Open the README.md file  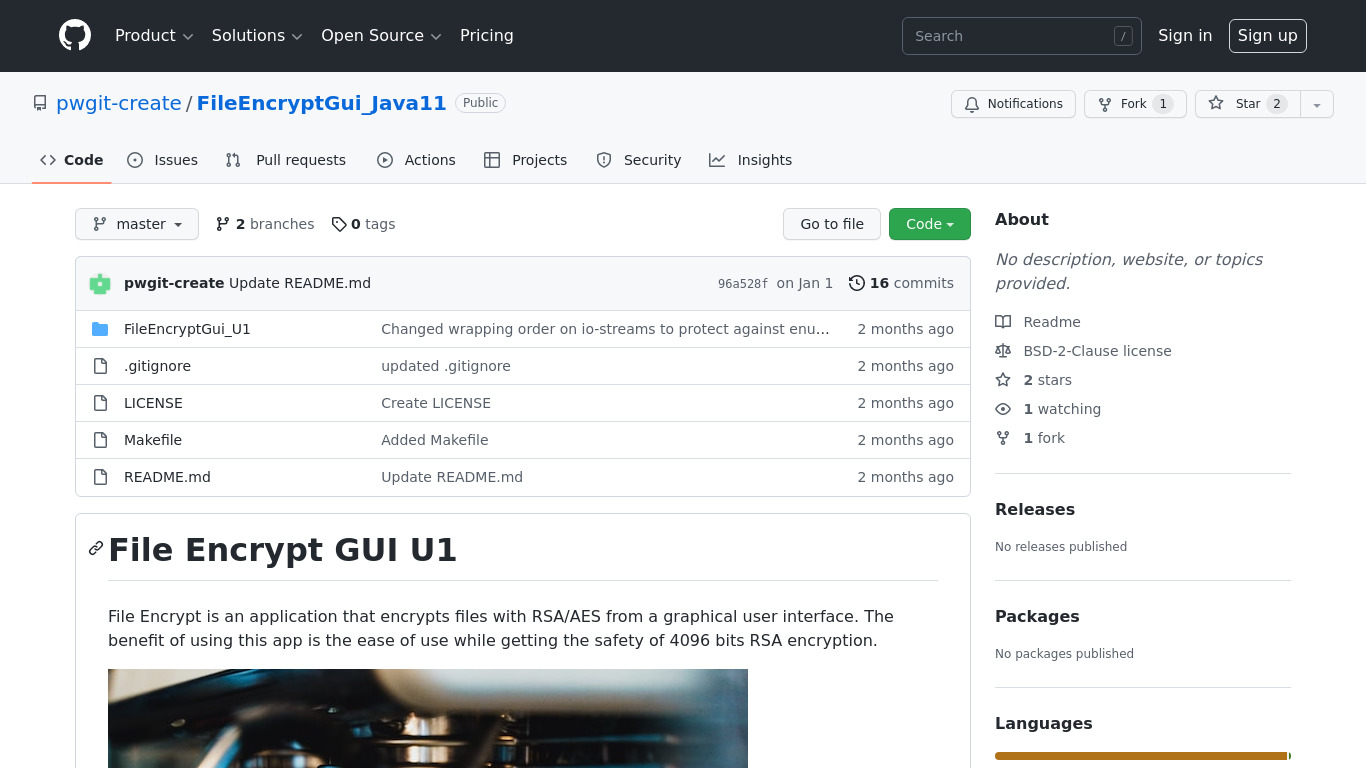[x=167, y=477]
